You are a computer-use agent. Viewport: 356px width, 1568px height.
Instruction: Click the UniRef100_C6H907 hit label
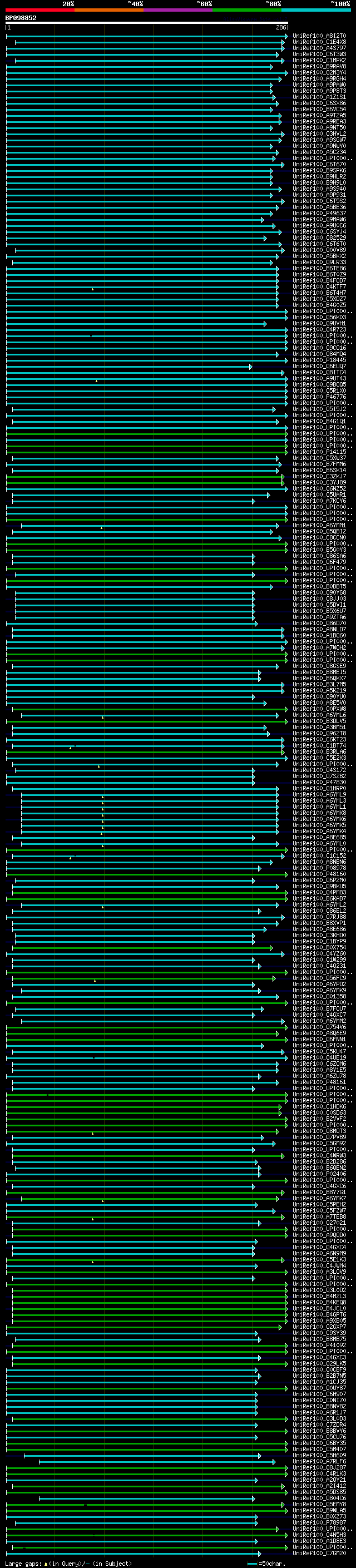tap(319, 1394)
